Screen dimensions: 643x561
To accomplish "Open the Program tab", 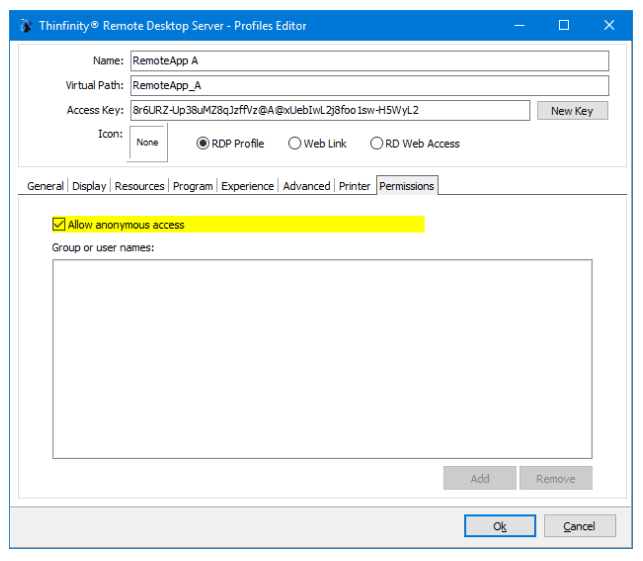I will point(192,186).
